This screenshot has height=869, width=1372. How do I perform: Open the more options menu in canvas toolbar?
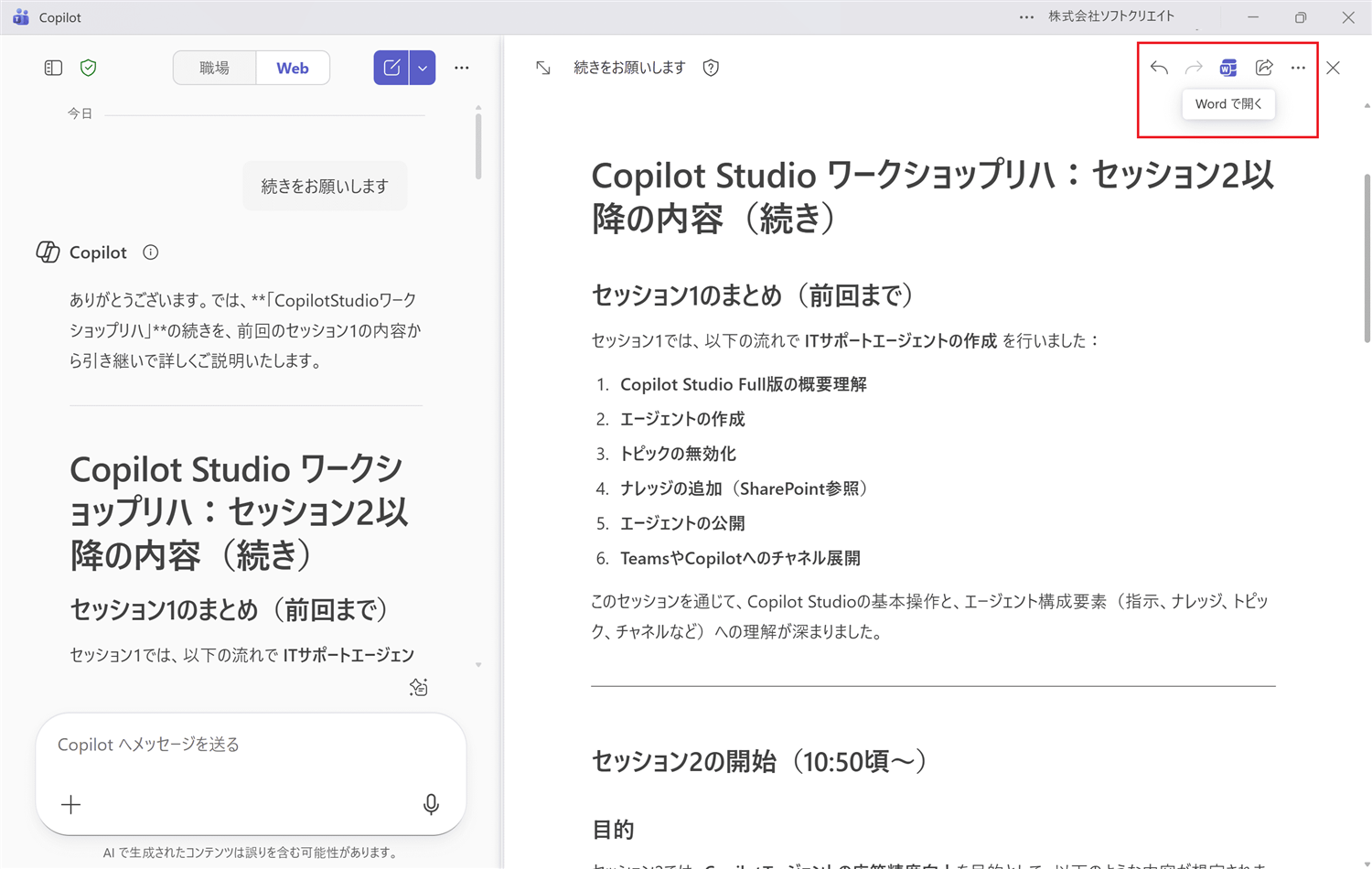click(x=1298, y=67)
